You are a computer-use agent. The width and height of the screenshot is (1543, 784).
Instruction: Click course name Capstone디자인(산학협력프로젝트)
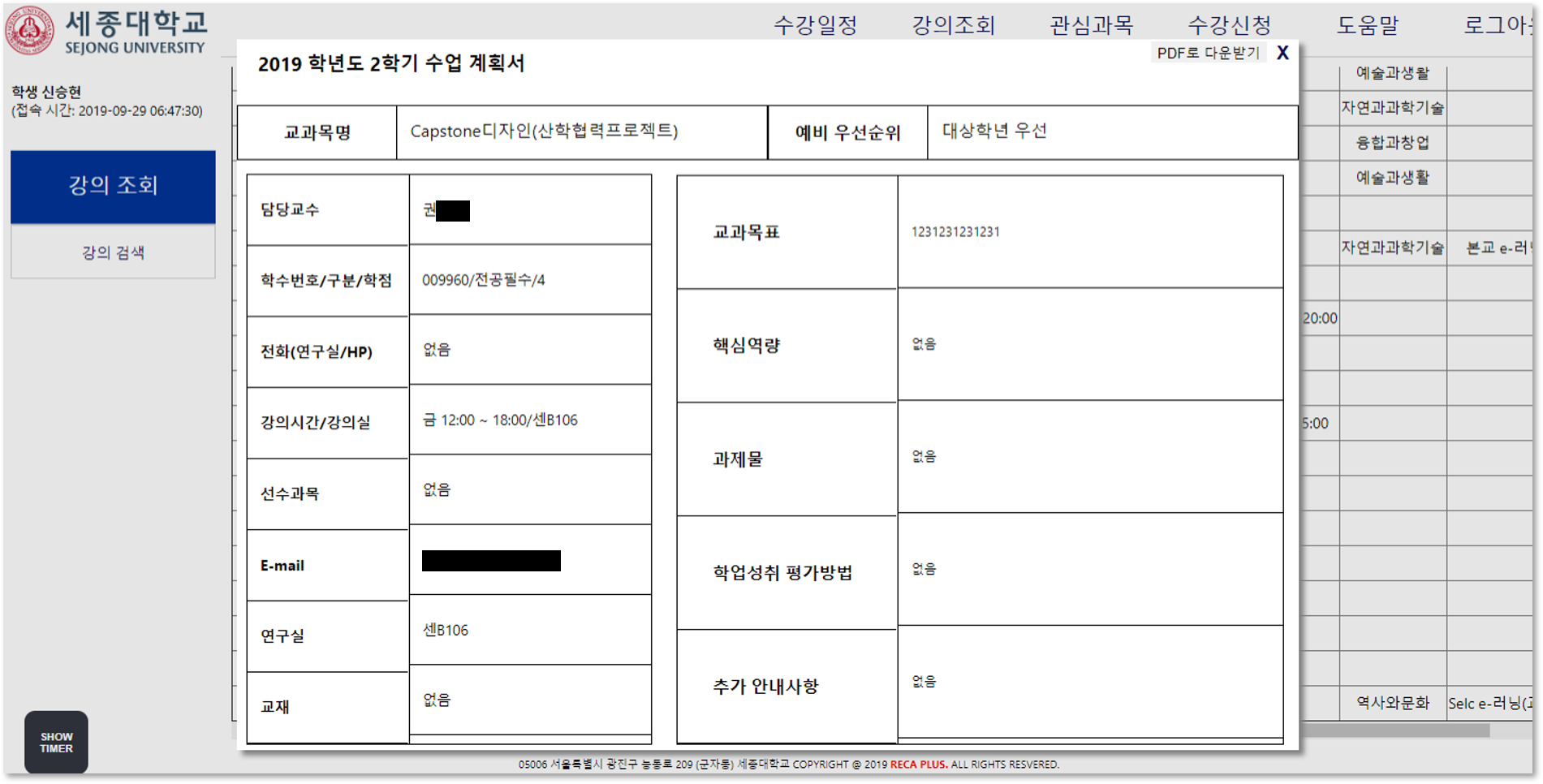coord(544,131)
